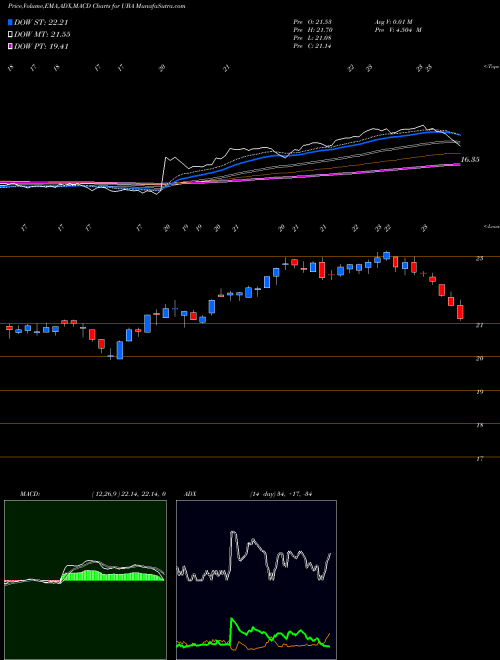Click the '<Tops' marker label
The image size is (500, 660).
[491, 67]
